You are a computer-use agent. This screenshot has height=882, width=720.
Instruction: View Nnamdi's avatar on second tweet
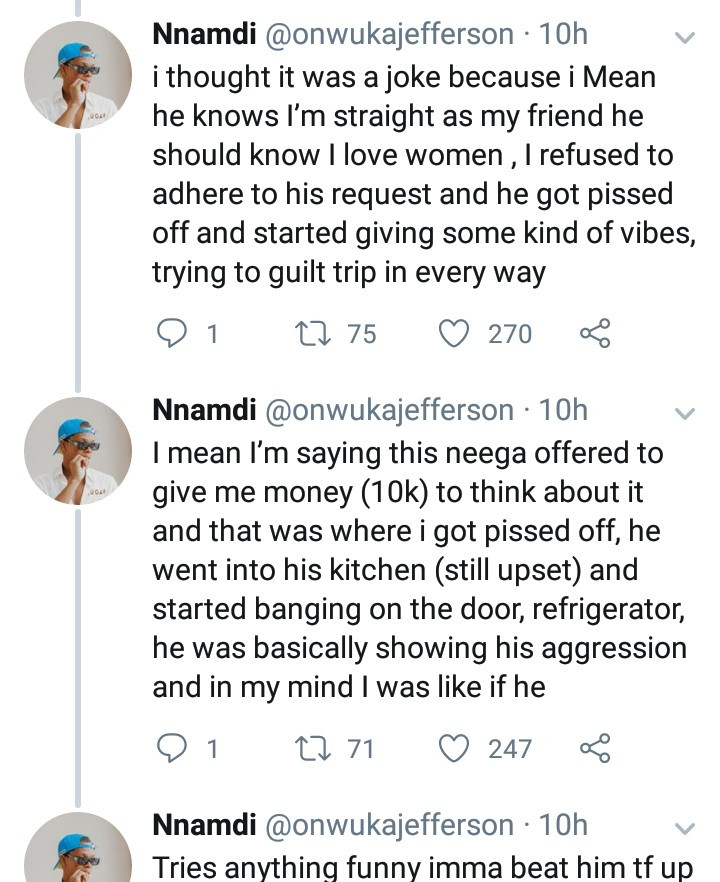click(78, 451)
